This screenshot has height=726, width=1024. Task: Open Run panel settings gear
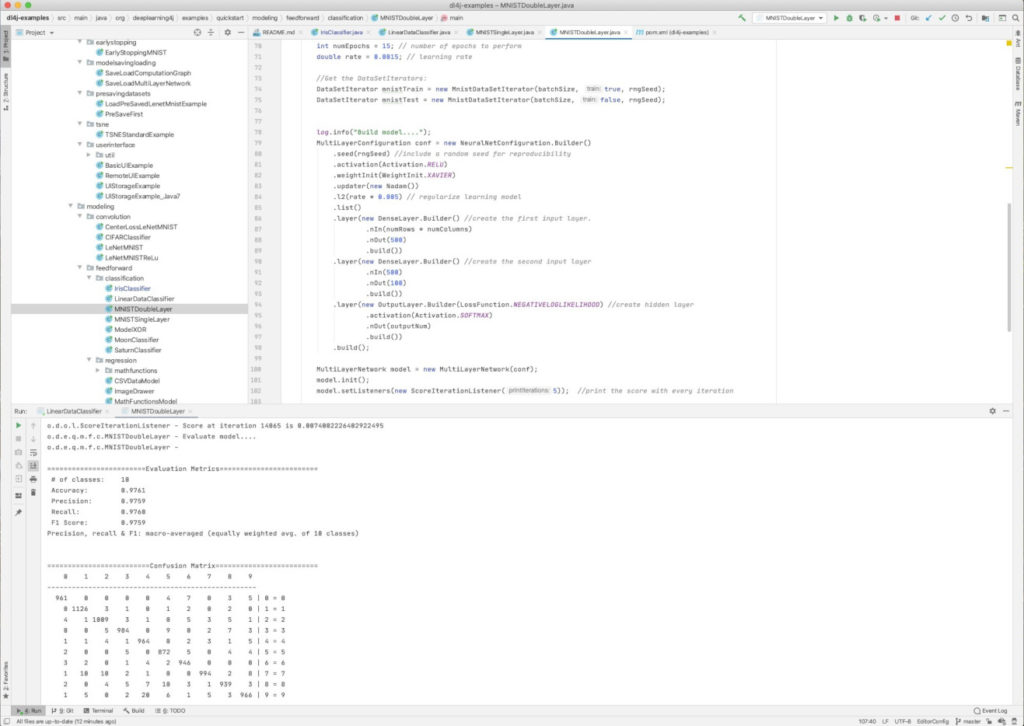[993, 411]
